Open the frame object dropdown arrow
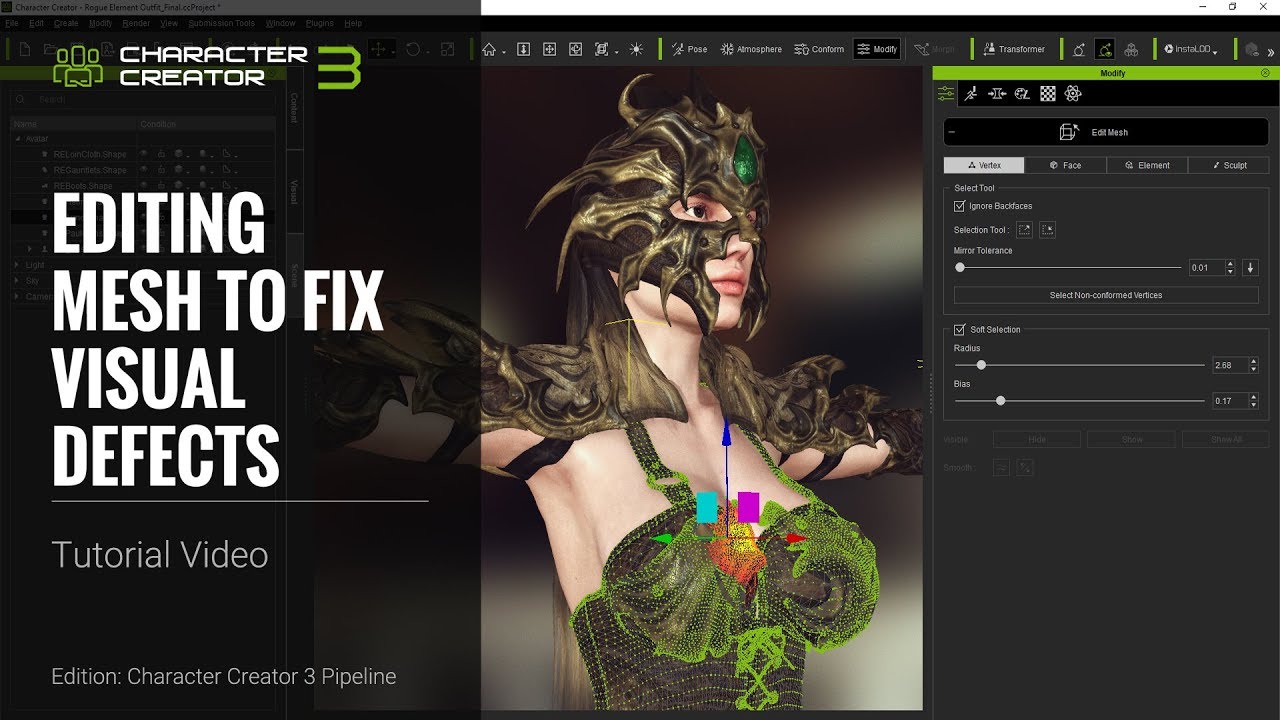 (x=616, y=51)
